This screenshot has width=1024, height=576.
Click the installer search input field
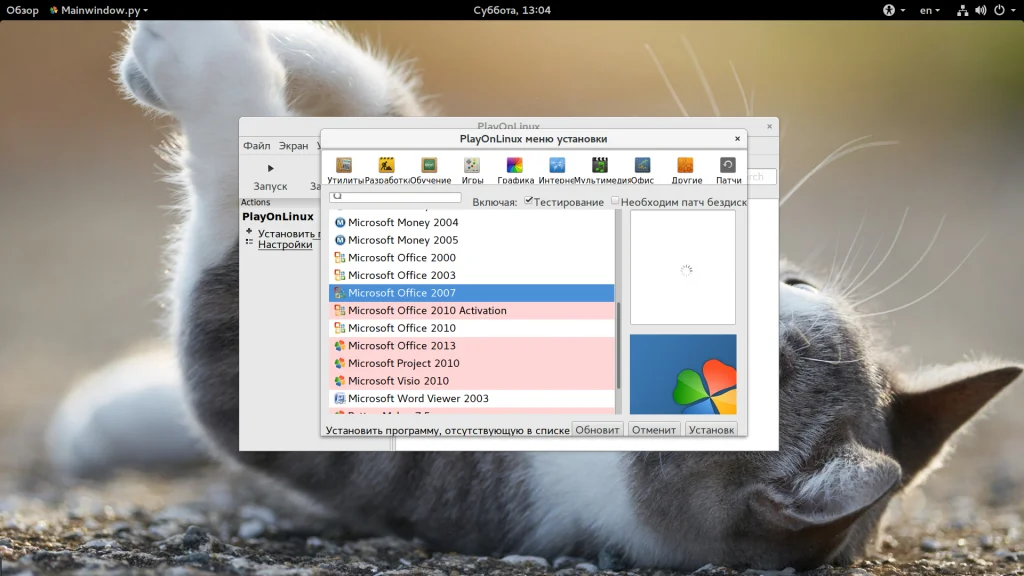pos(396,197)
